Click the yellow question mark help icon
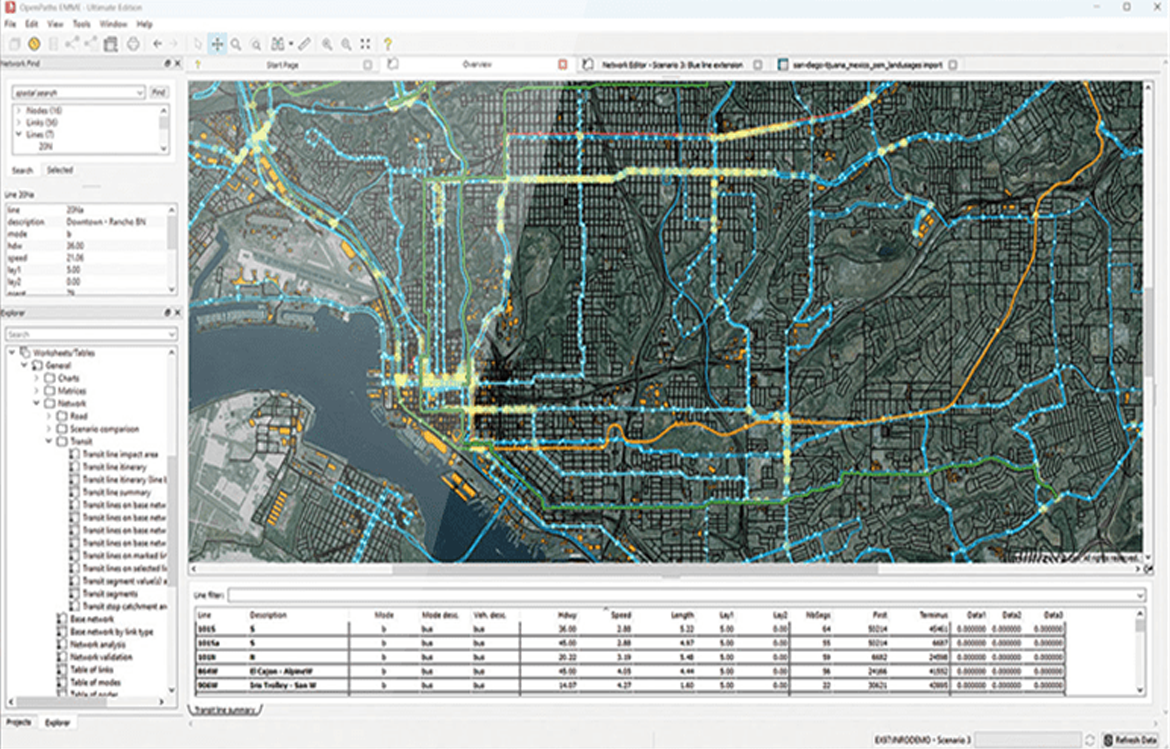Image resolution: width=1170 pixels, height=749 pixels. click(x=387, y=44)
